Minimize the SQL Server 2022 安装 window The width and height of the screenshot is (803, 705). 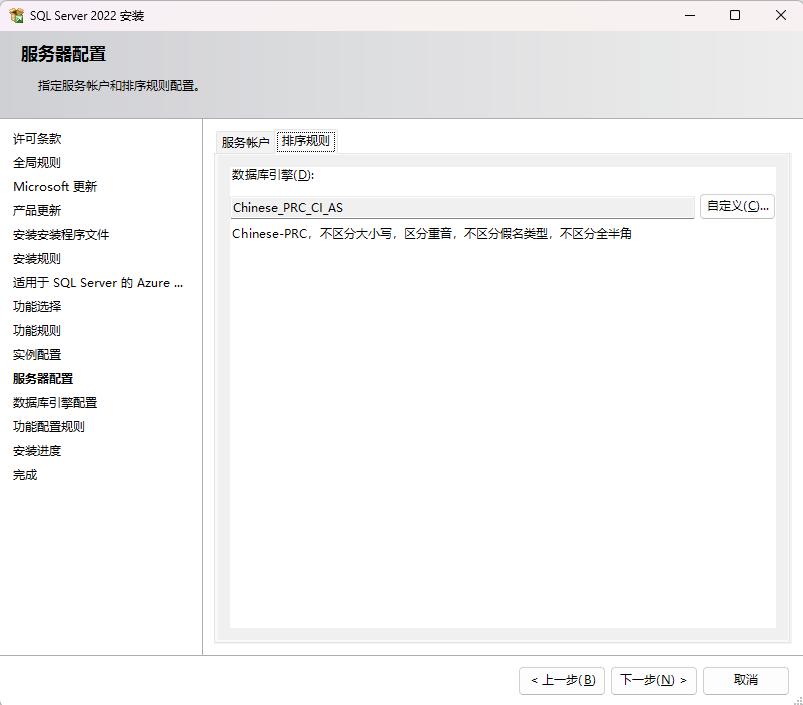click(689, 16)
